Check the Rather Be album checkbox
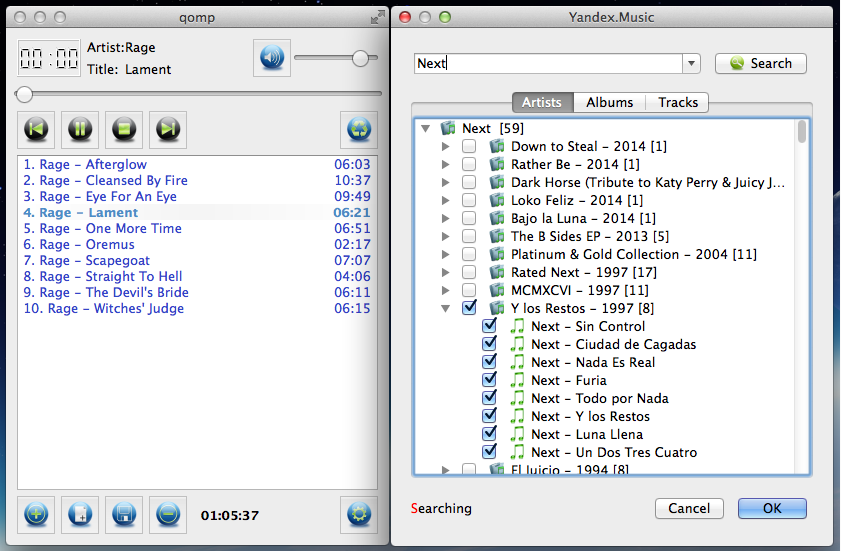Screen dimensions: 841x551 469,164
